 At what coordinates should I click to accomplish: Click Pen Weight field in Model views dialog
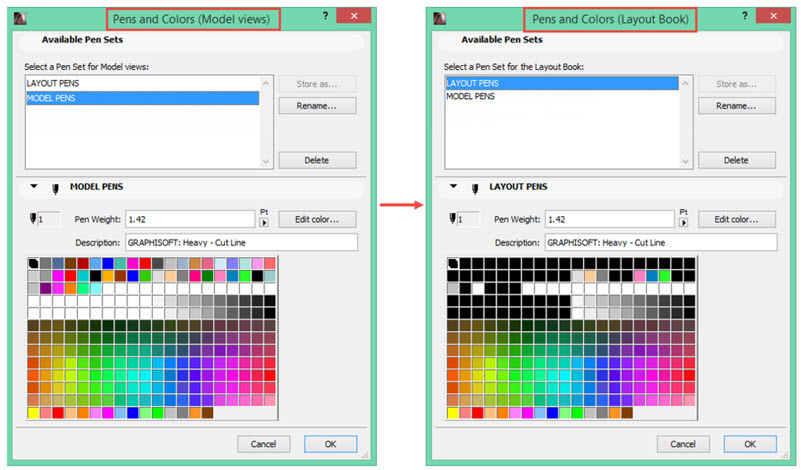(x=190, y=219)
